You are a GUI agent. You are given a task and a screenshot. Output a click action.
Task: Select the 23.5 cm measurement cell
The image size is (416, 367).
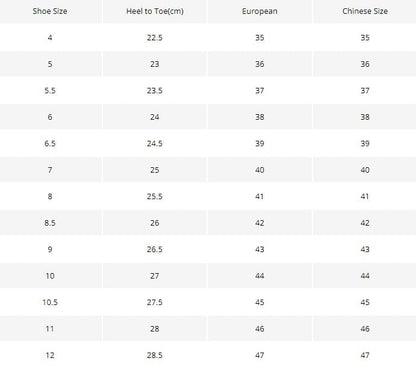(x=155, y=91)
